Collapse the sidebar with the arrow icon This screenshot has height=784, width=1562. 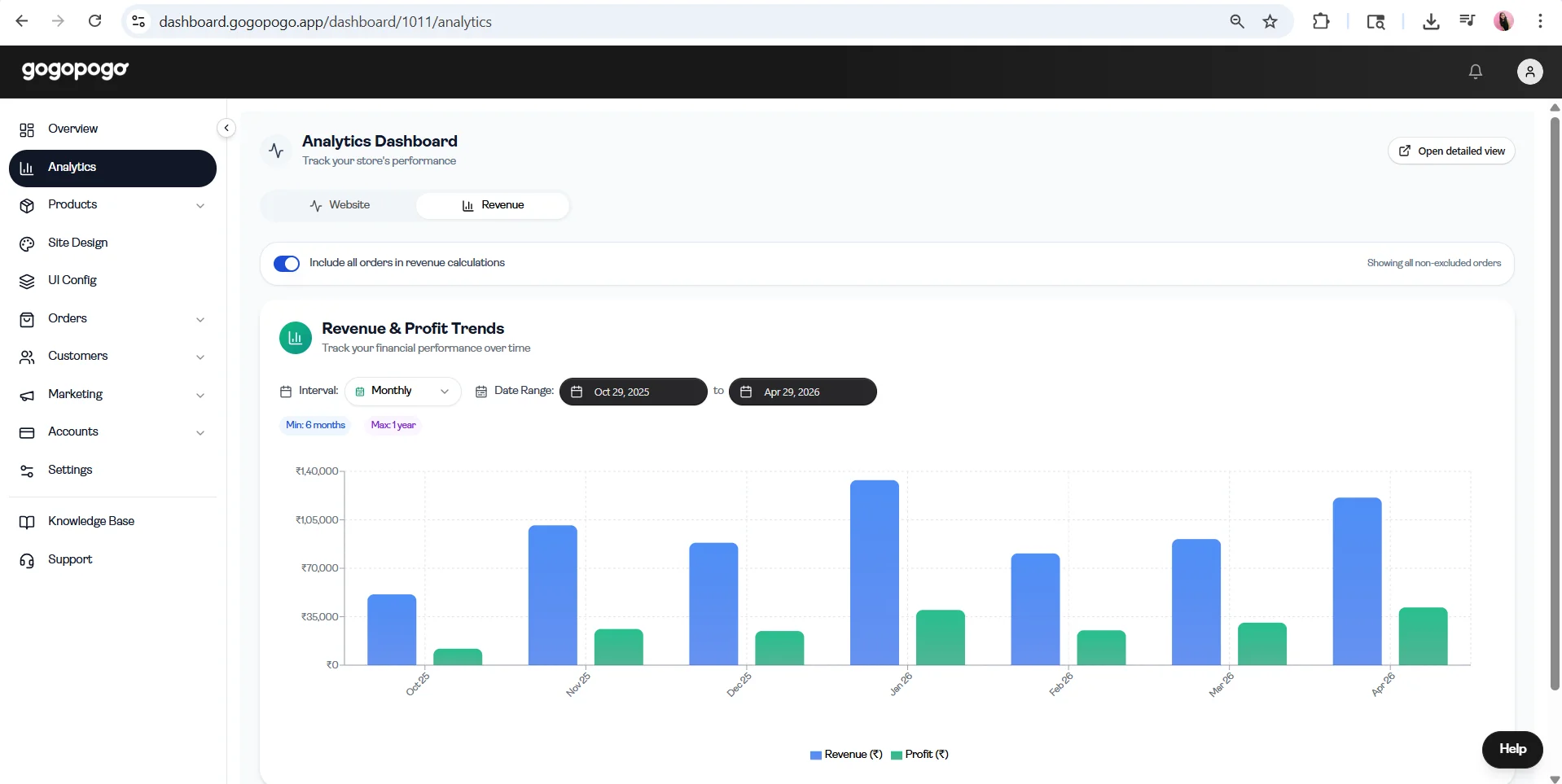pyautogui.click(x=226, y=128)
